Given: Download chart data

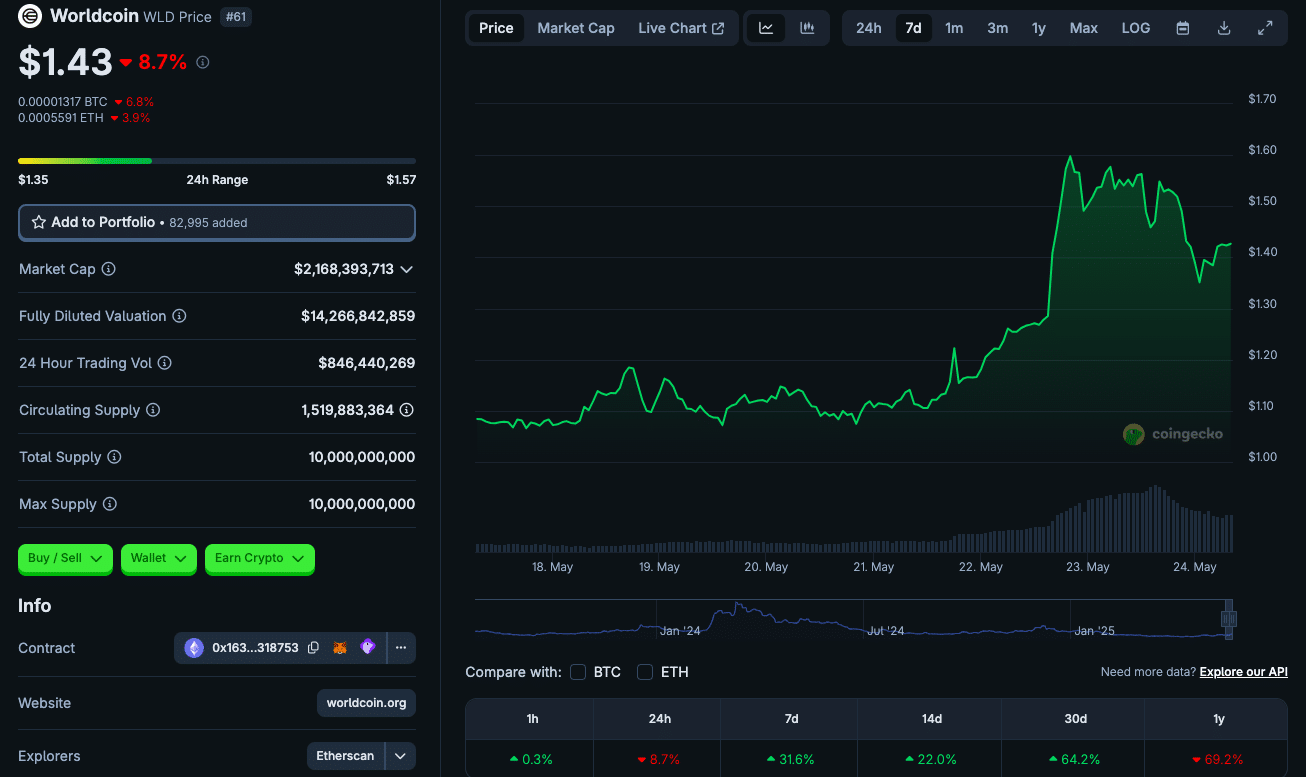Looking at the screenshot, I should pyautogui.click(x=1224, y=28).
